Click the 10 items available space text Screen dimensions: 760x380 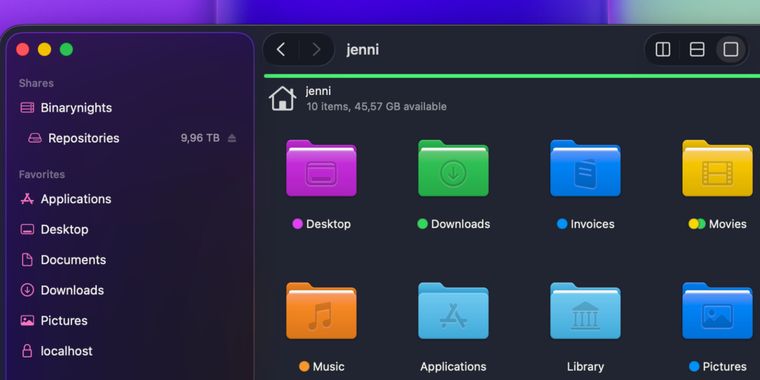click(376, 107)
